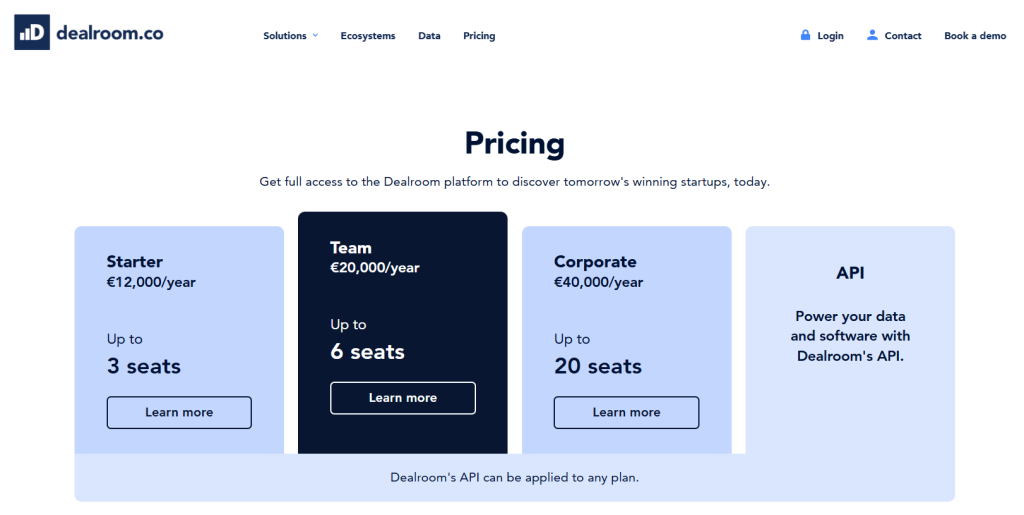Click Learn more under Corporate plan
The width and height of the screenshot is (1024, 515).
pos(626,412)
